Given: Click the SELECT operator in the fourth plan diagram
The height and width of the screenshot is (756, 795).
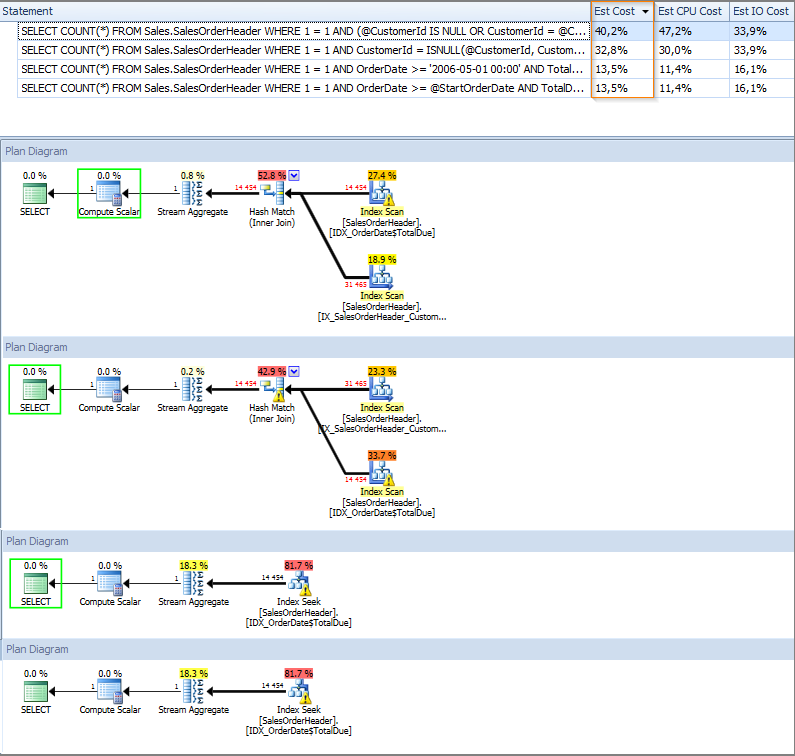Looking at the screenshot, I should tap(36, 692).
